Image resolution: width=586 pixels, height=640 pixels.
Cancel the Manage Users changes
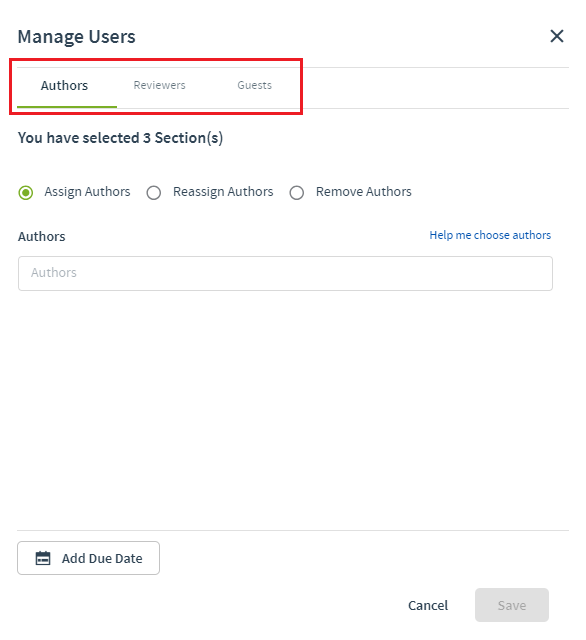(428, 605)
